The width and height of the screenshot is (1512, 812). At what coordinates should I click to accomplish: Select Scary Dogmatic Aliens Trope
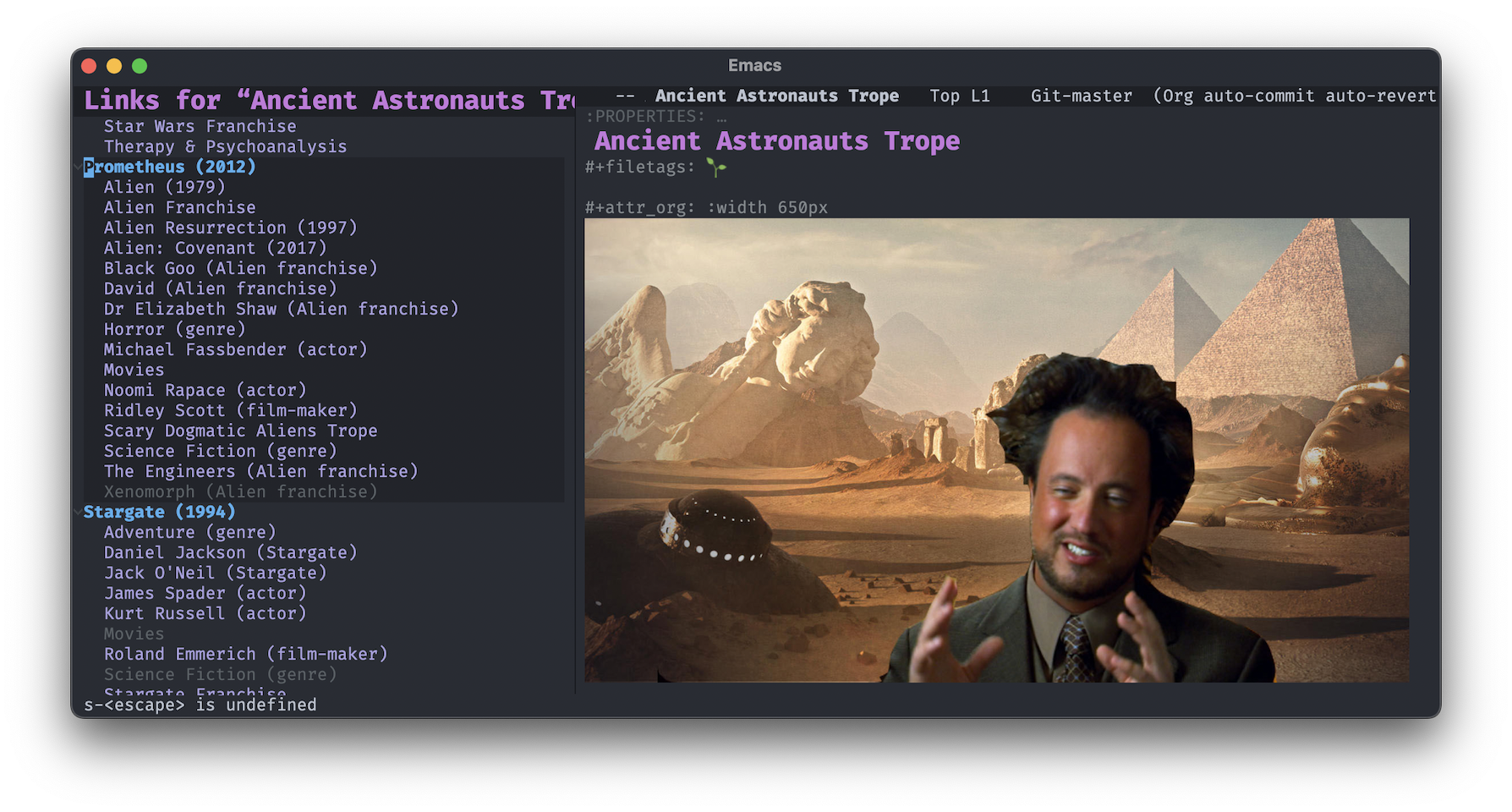(x=241, y=431)
